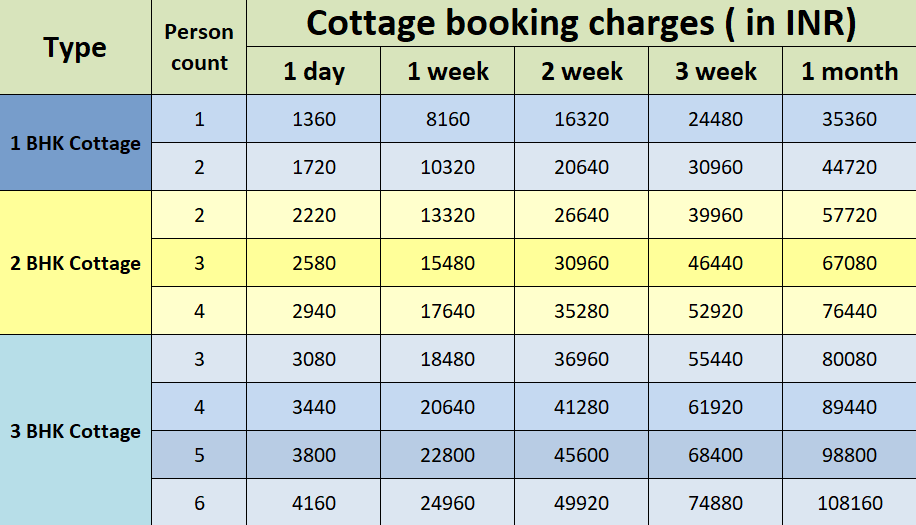Click the 1 month column header
The image size is (916, 525).
tap(849, 72)
